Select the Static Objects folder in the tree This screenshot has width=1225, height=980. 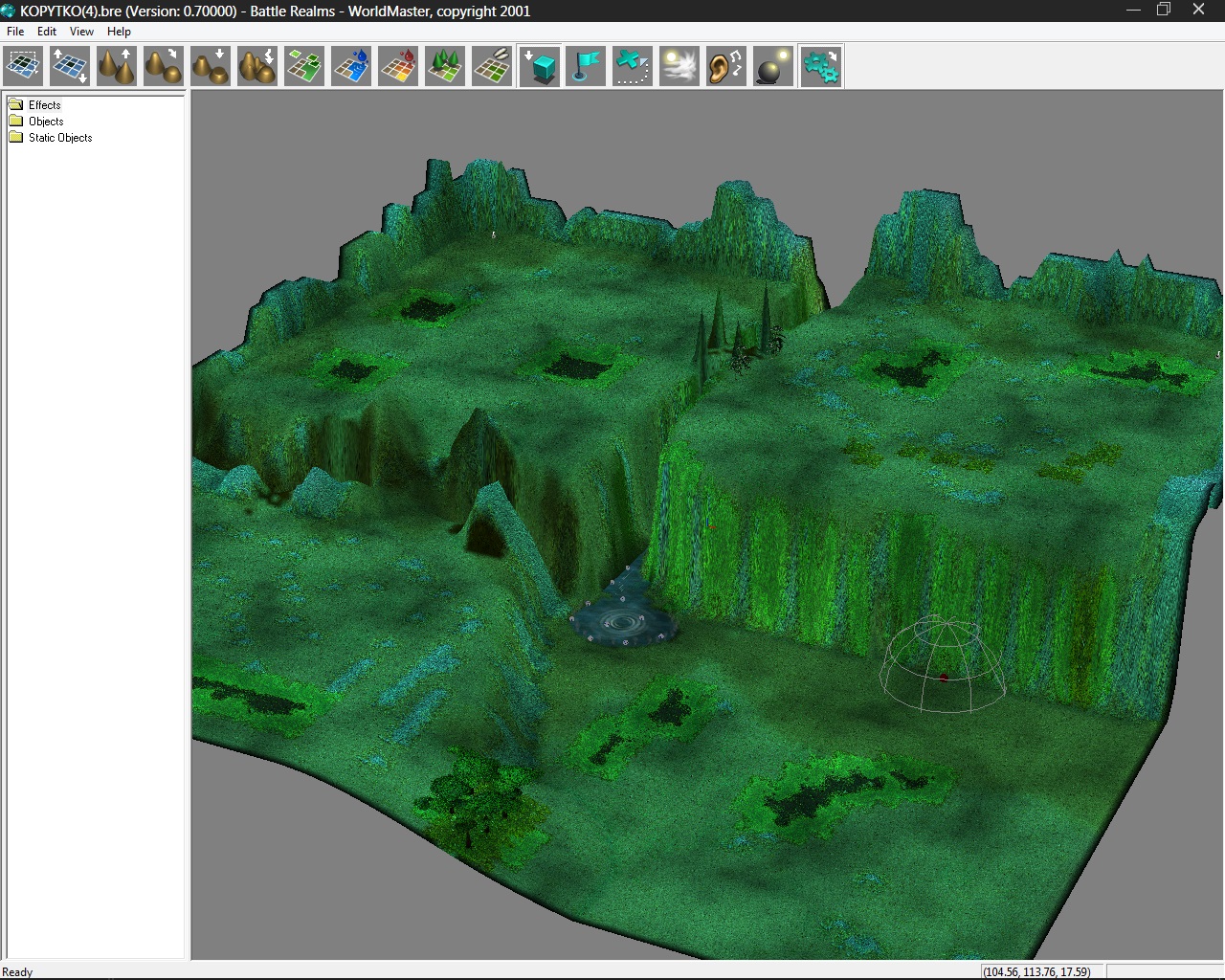point(60,138)
